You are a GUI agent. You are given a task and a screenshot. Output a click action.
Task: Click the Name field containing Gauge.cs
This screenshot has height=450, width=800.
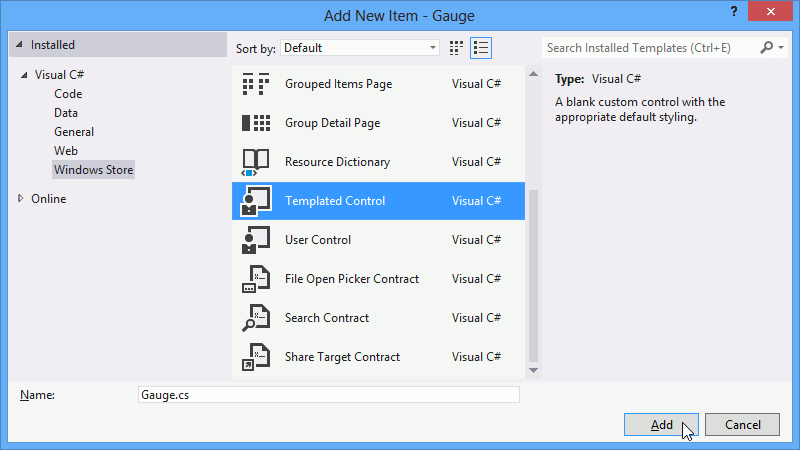coord(329,395)
